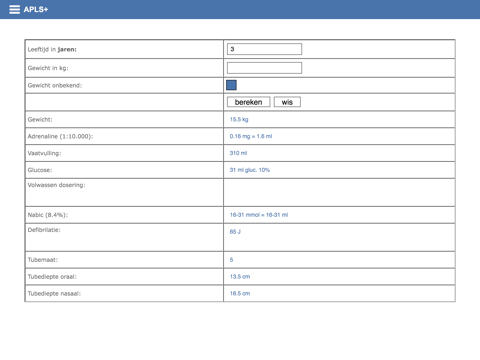
Task: Click the Gewicht onbekend label
Action: click(x=55, y=85)
